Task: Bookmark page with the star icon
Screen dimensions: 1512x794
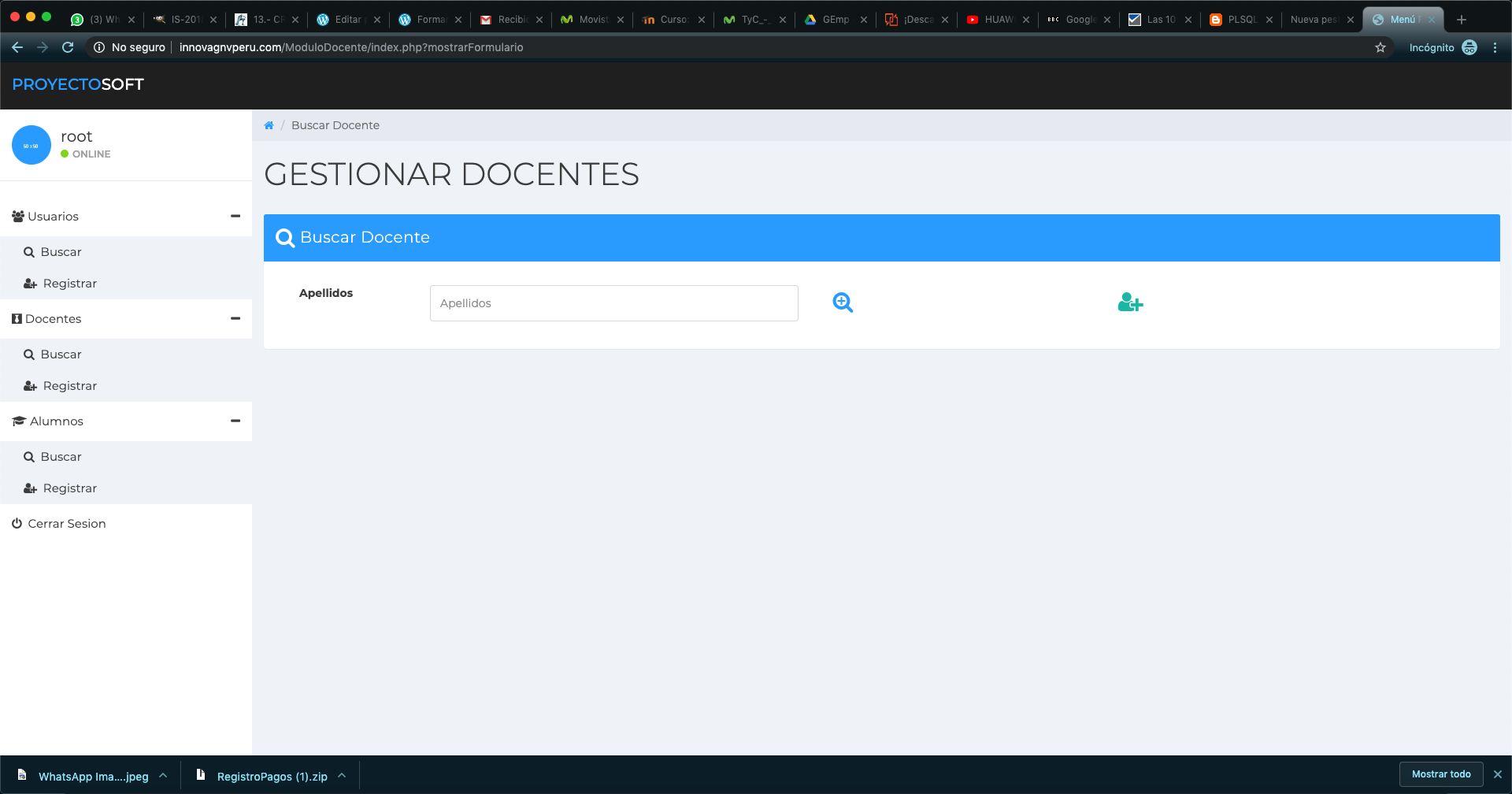Action: [1380, 47]
